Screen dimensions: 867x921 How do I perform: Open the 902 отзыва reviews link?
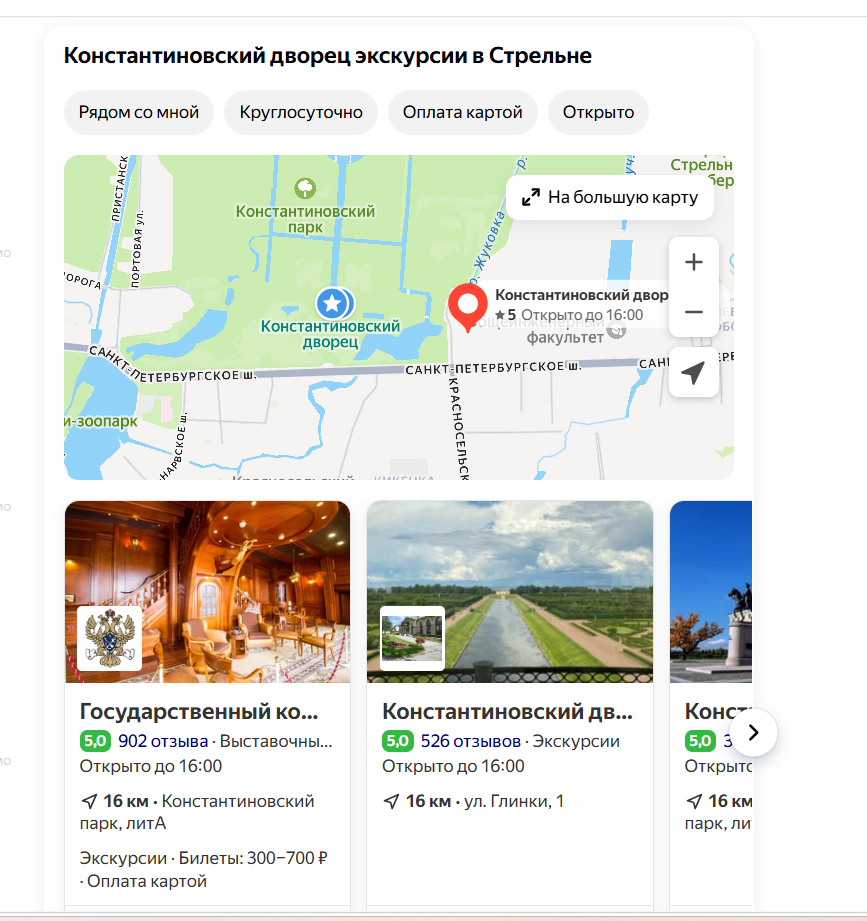point(163,741)
